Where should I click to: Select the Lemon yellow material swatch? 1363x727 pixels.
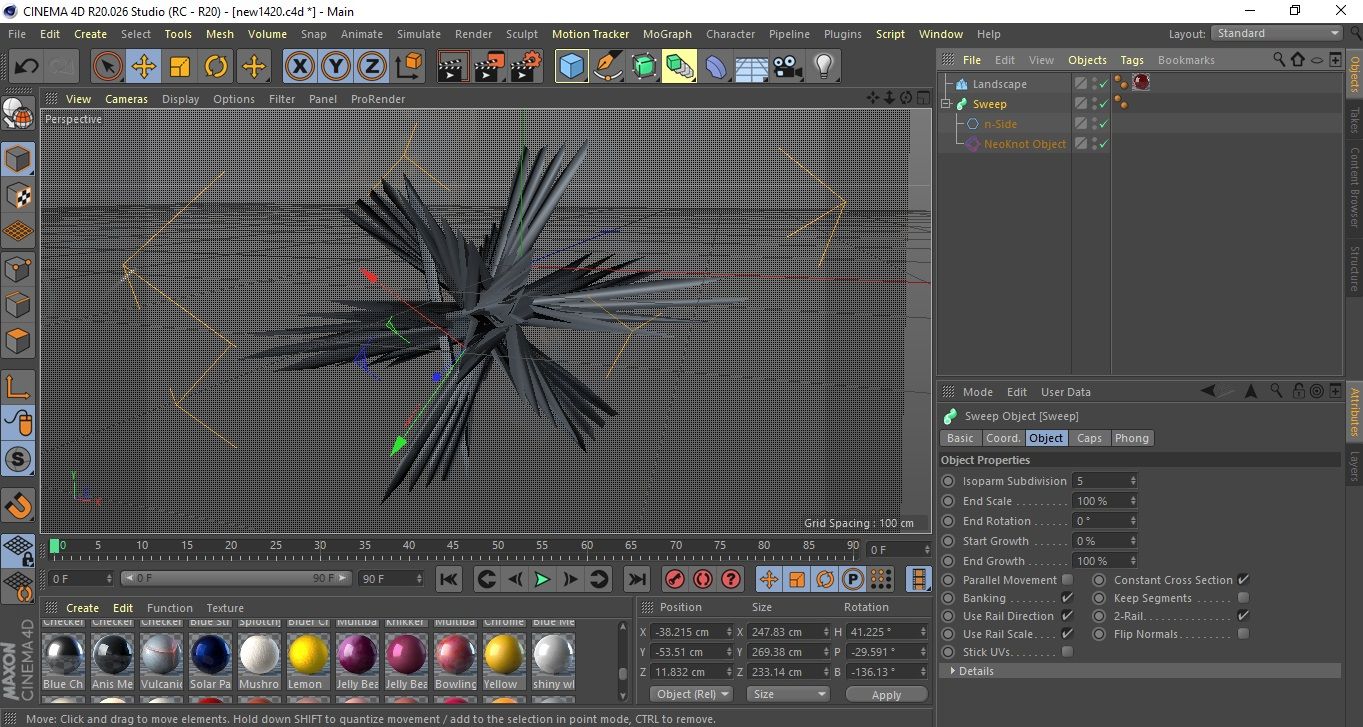click(308, 655)
